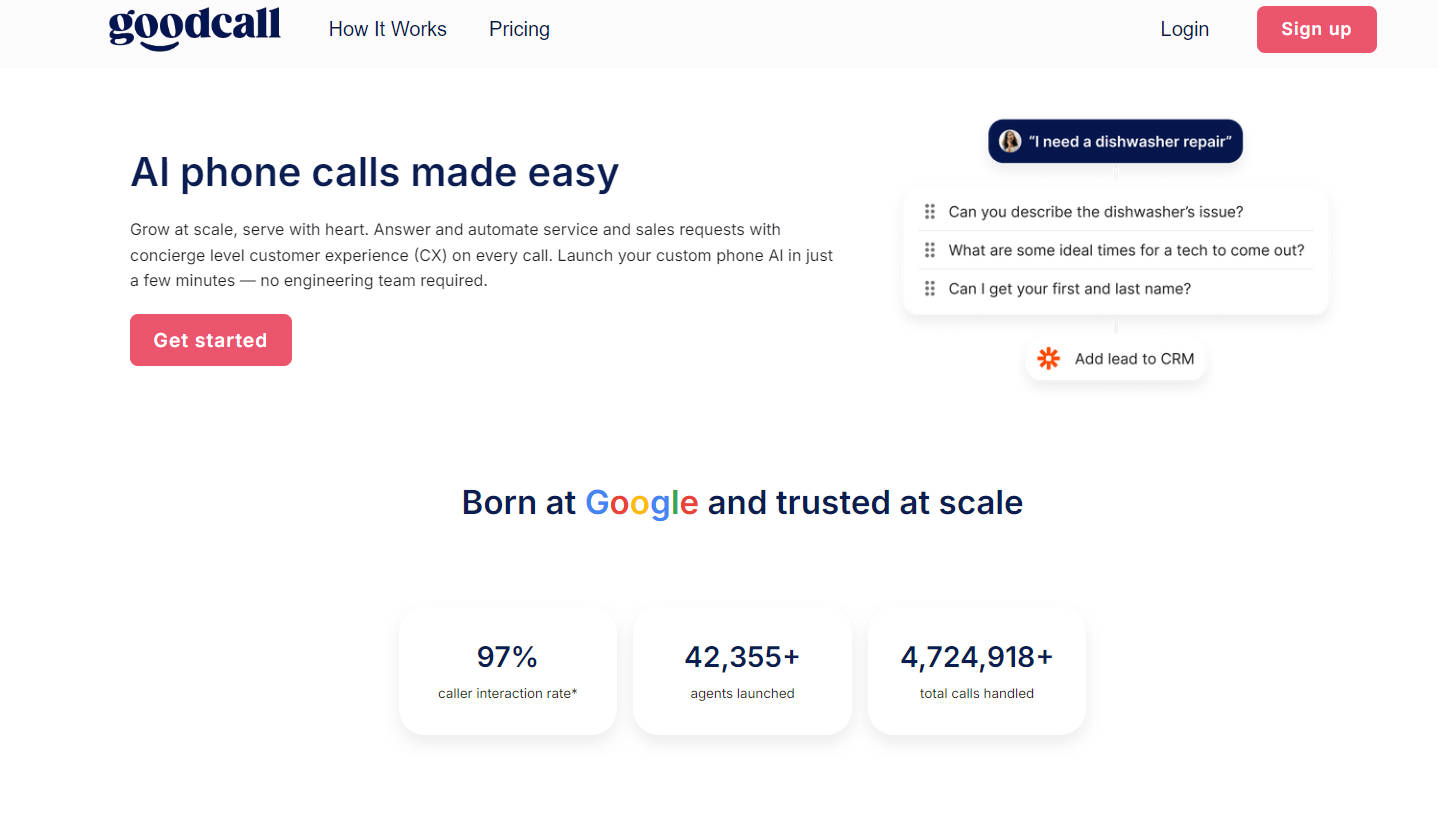1438x828 pixels.
Task: Click drag handle beside first and last name question
Action: pos(930,289)
